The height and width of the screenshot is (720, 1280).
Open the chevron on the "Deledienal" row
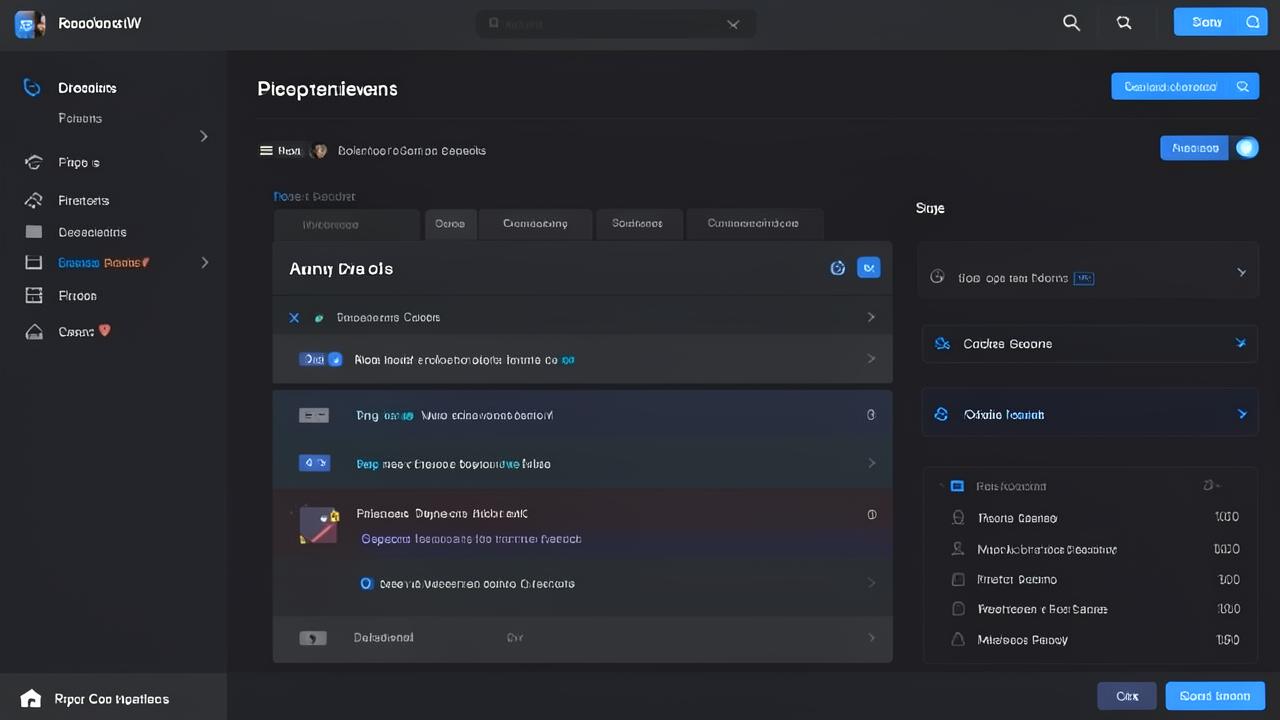[871, 637]
